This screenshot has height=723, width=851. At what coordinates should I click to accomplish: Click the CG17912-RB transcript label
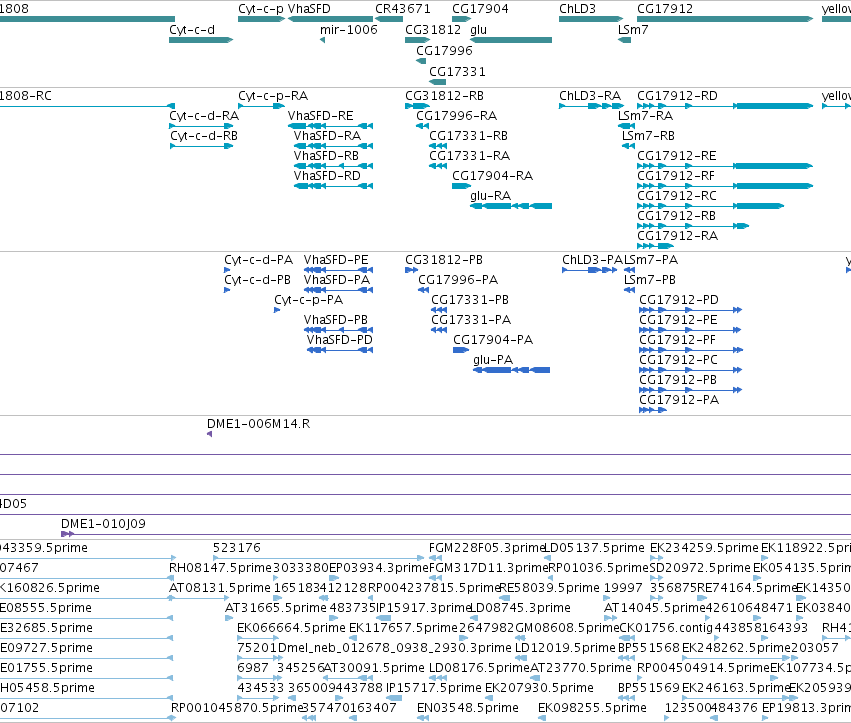click(x=676, y=217)
